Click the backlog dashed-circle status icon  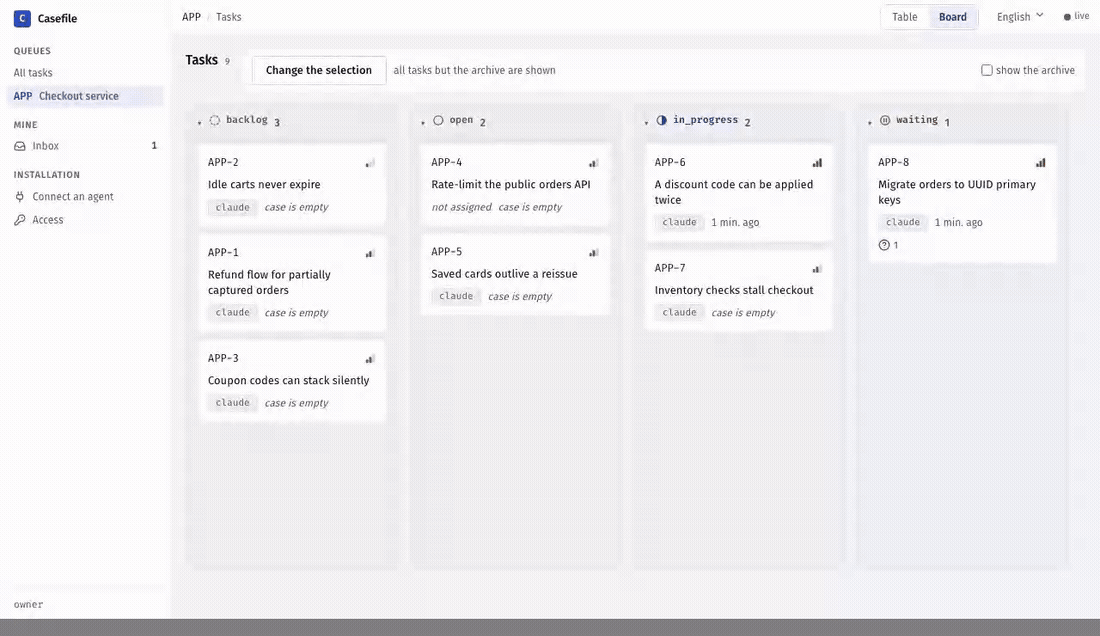click(215, 121)
